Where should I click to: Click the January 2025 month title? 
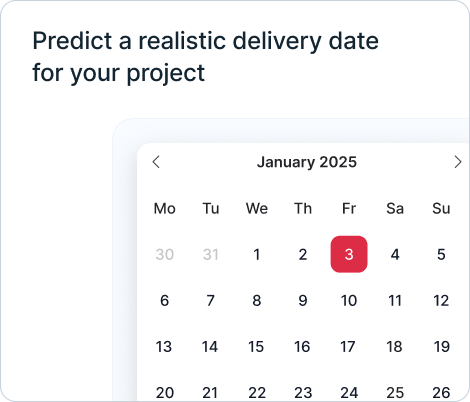coord(307,162)
